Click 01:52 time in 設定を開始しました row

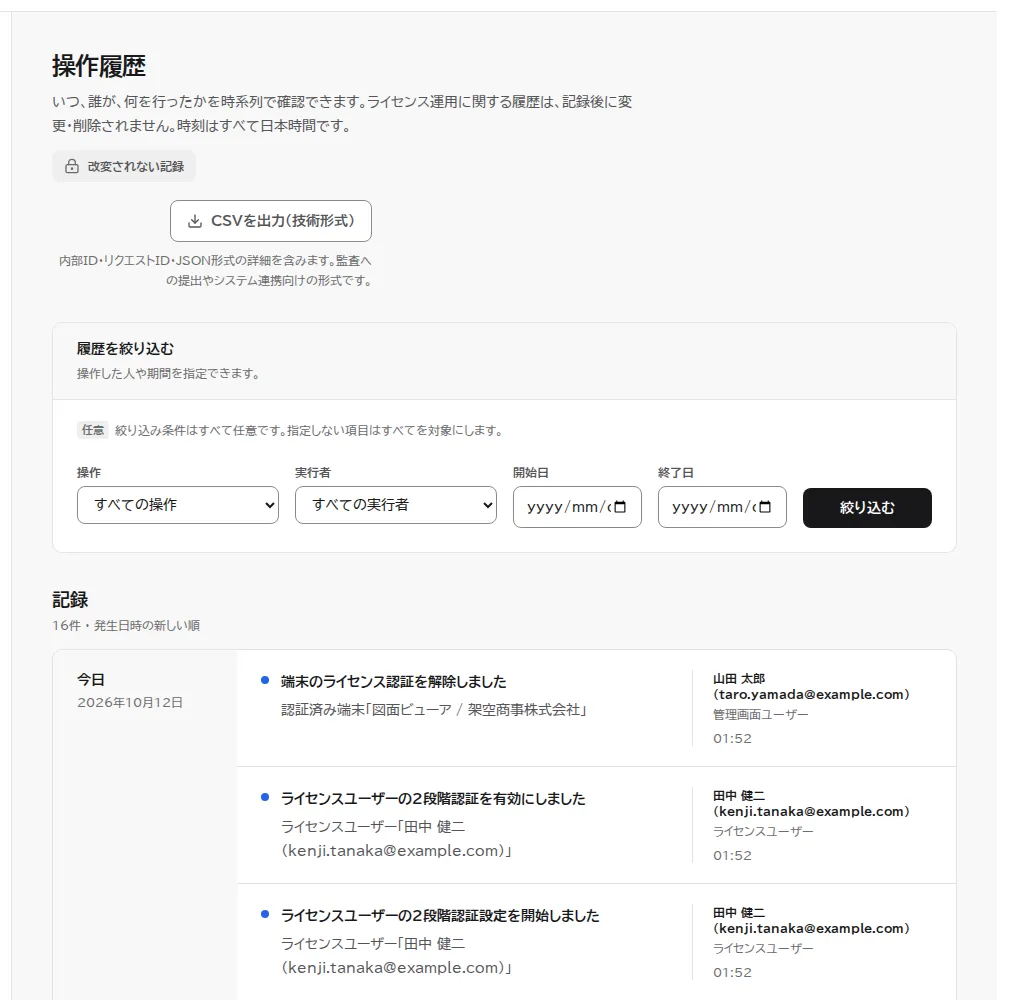(732, 973)
